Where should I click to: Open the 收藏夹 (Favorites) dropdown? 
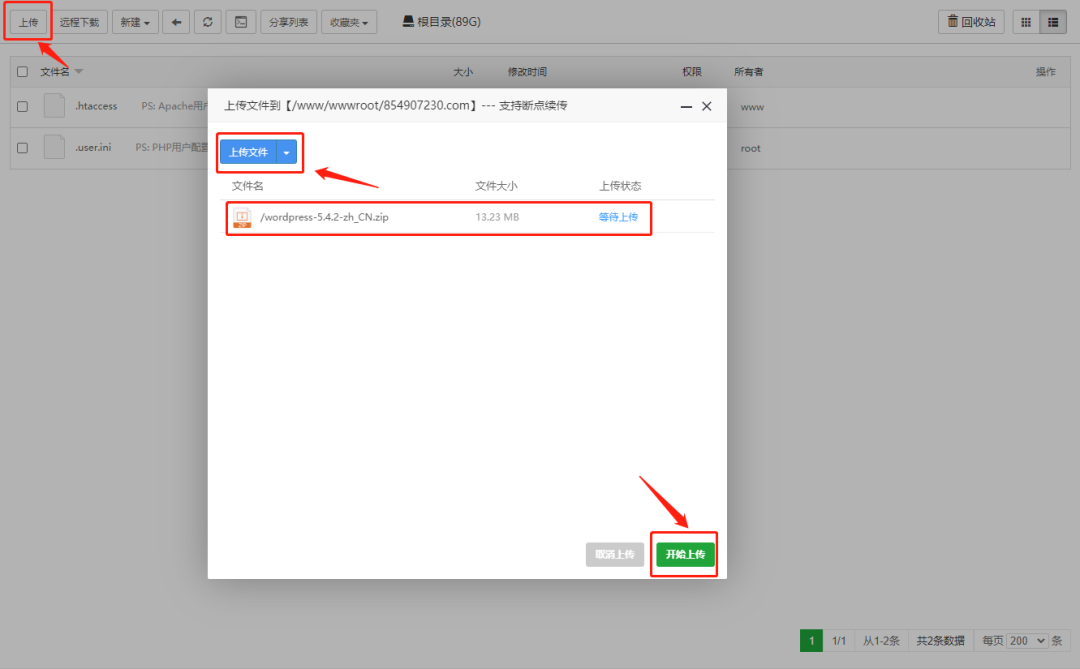pos(349,22)
